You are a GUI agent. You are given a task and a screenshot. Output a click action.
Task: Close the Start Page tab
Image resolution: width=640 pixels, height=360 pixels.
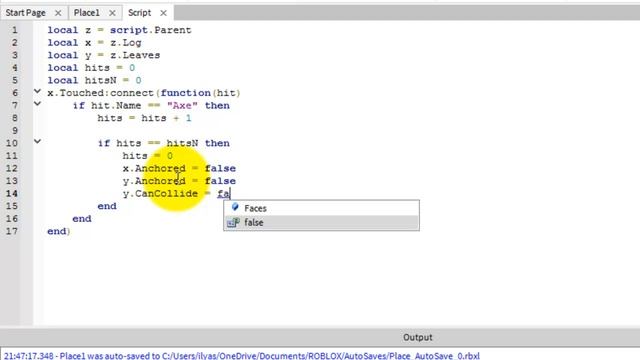click(58, 13)
